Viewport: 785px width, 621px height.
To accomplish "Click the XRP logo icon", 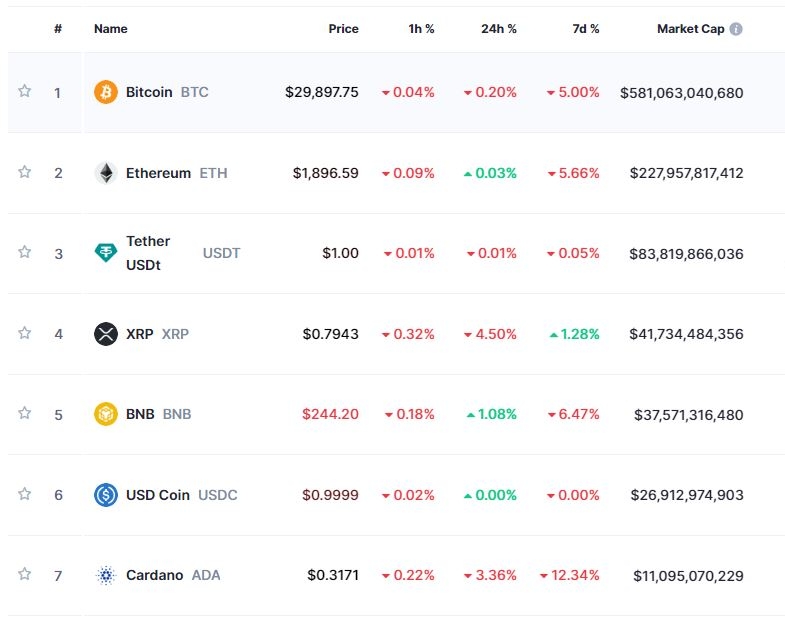I will 105,334.
